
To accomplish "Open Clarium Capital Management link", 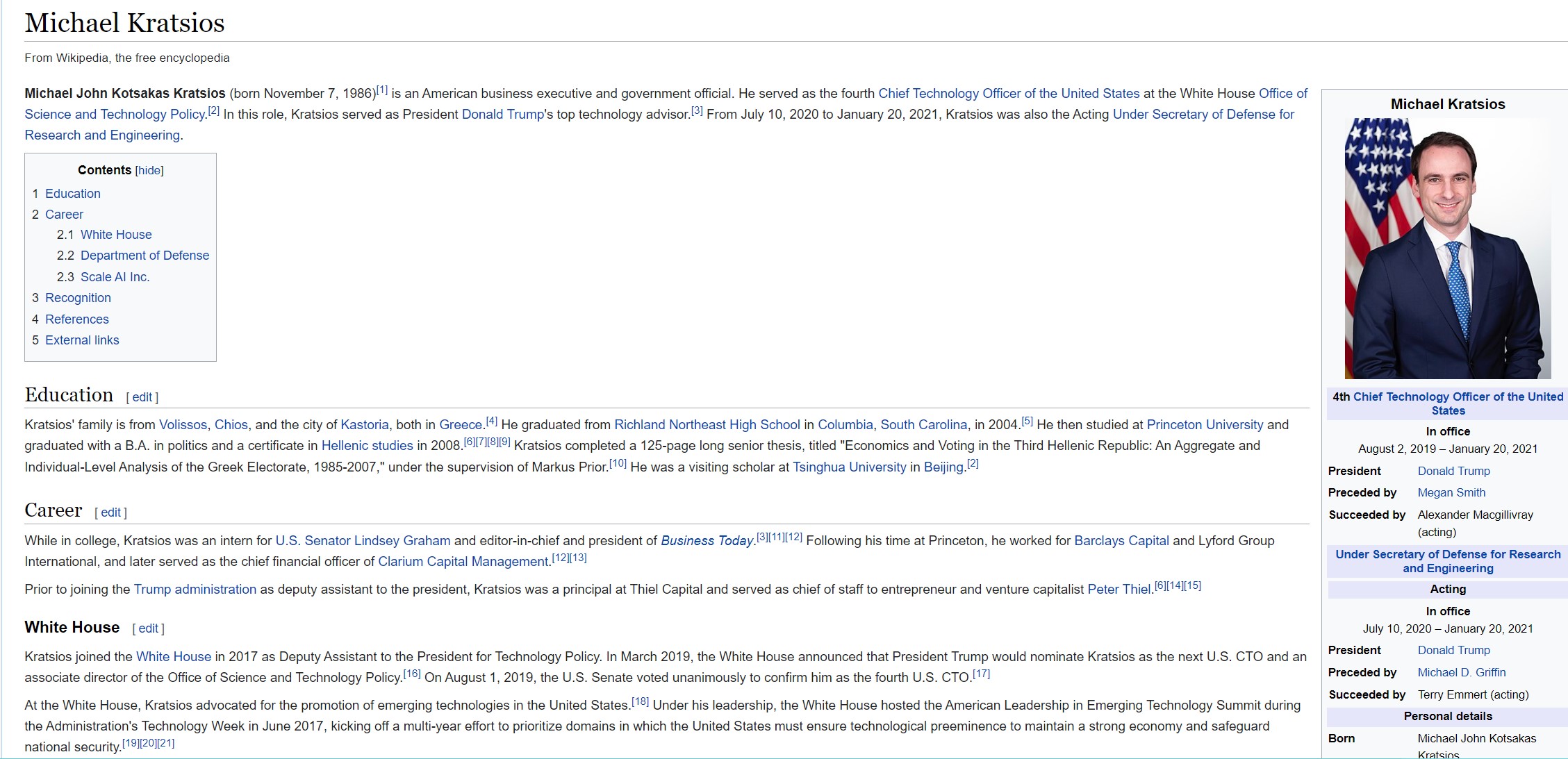I will (463, 562).
